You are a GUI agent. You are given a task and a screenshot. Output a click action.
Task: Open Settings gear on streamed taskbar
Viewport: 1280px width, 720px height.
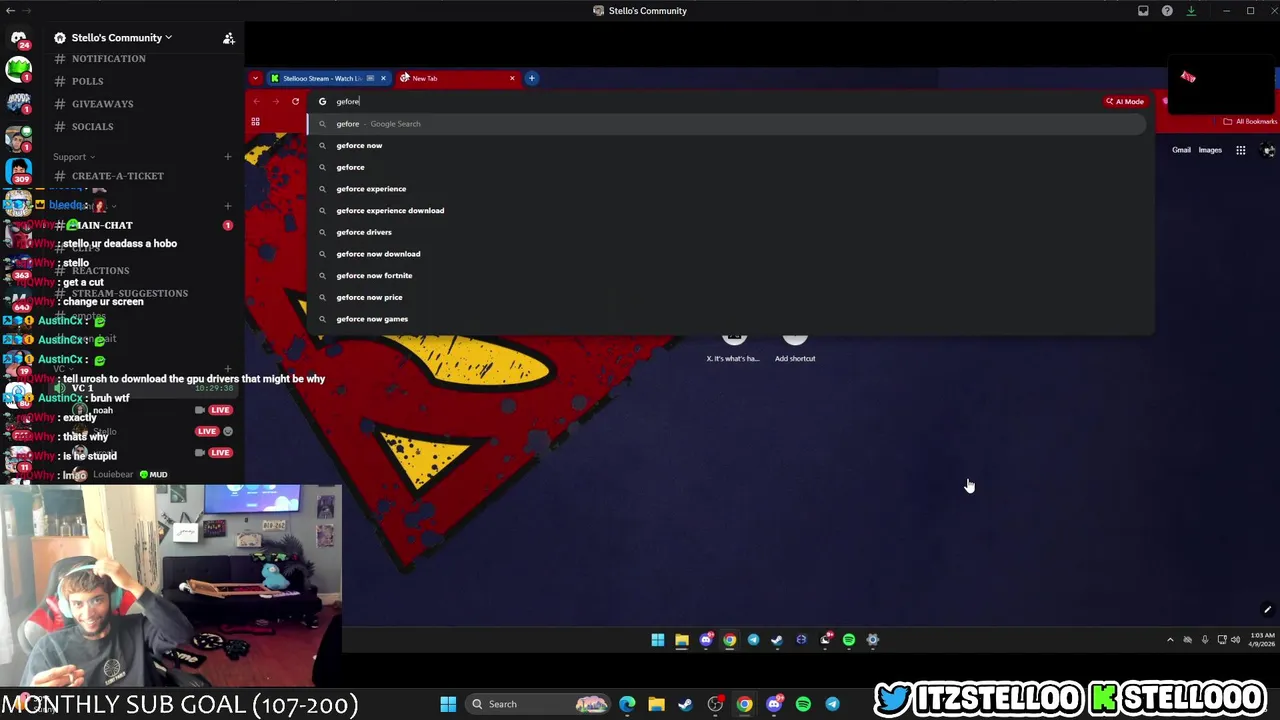(x=873, y=640)
